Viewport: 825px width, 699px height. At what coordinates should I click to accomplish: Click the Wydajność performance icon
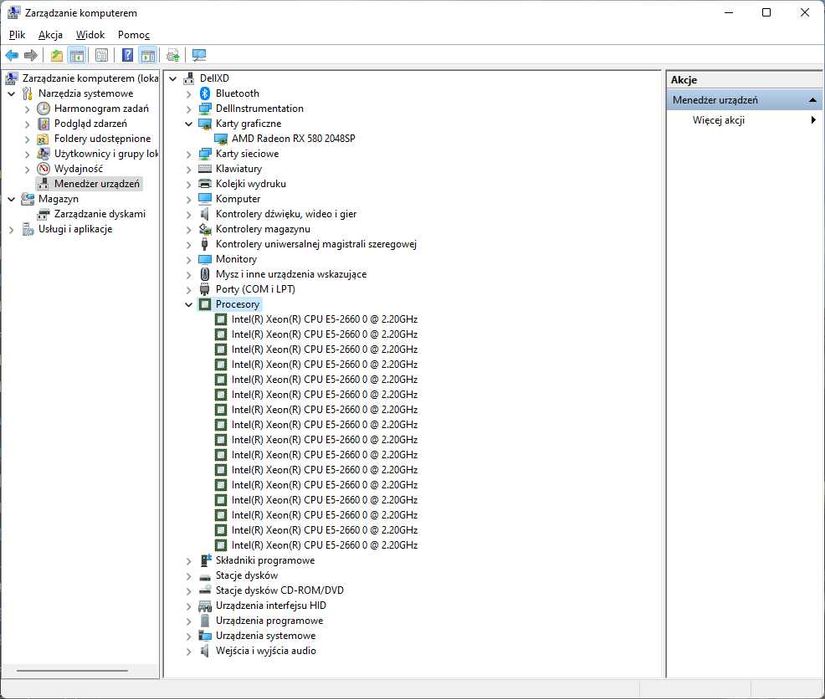44,169
